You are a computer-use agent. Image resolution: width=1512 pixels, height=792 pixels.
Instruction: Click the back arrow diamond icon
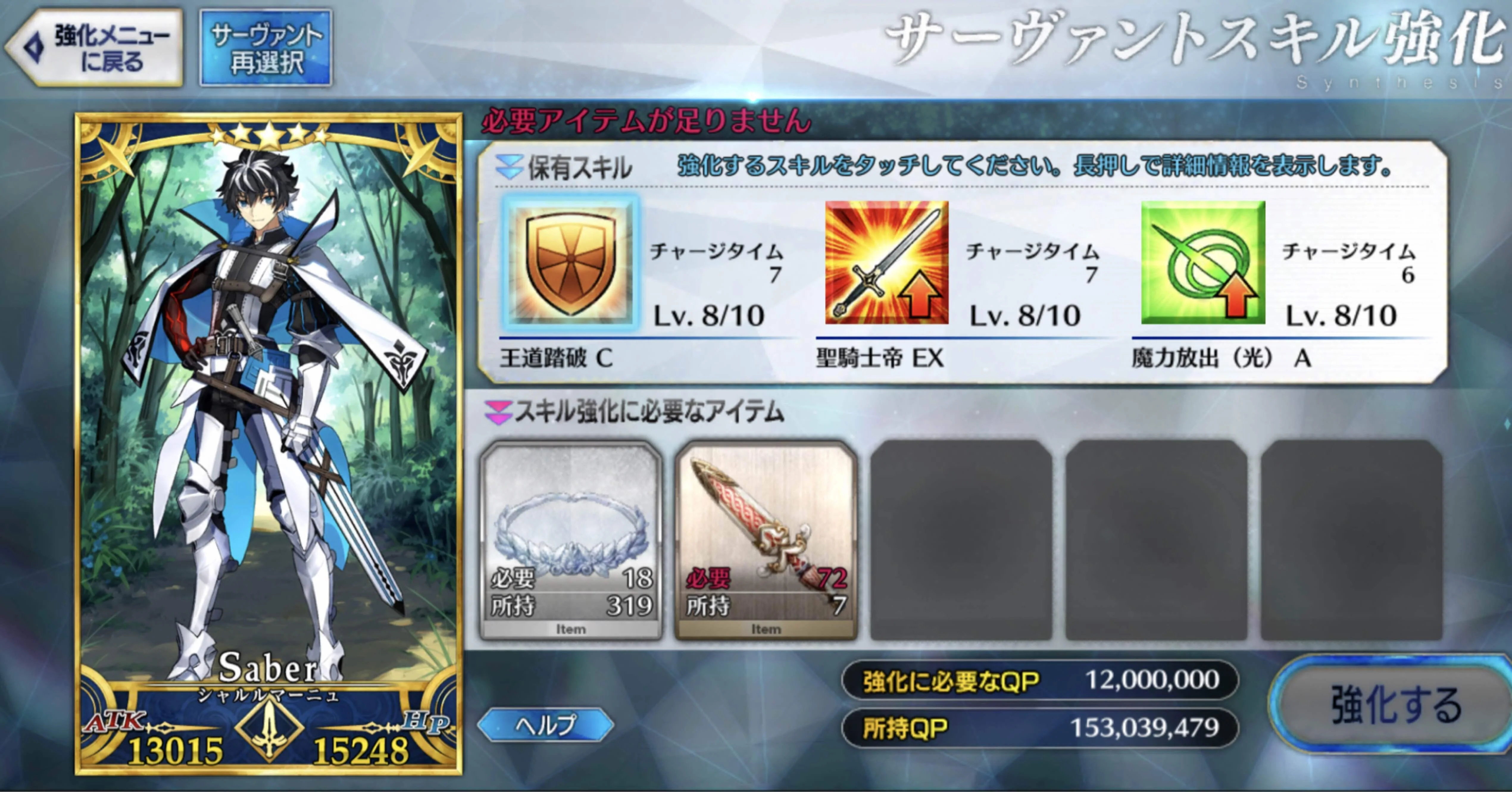pos(33,48)
